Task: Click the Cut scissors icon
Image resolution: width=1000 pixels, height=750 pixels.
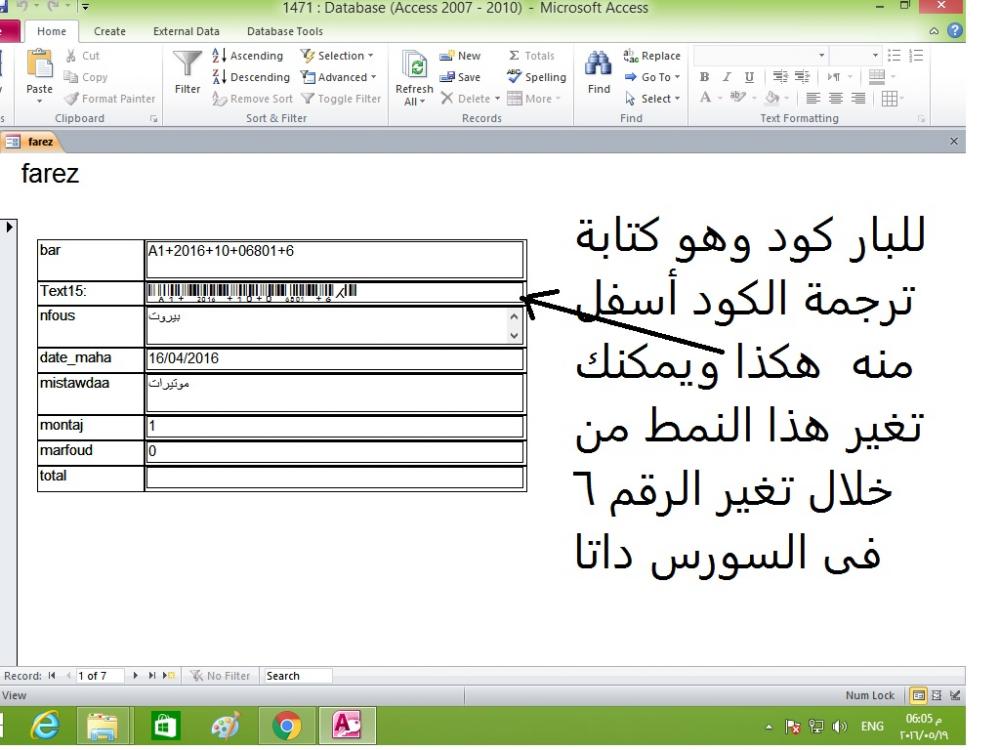Action: [71, 55]
